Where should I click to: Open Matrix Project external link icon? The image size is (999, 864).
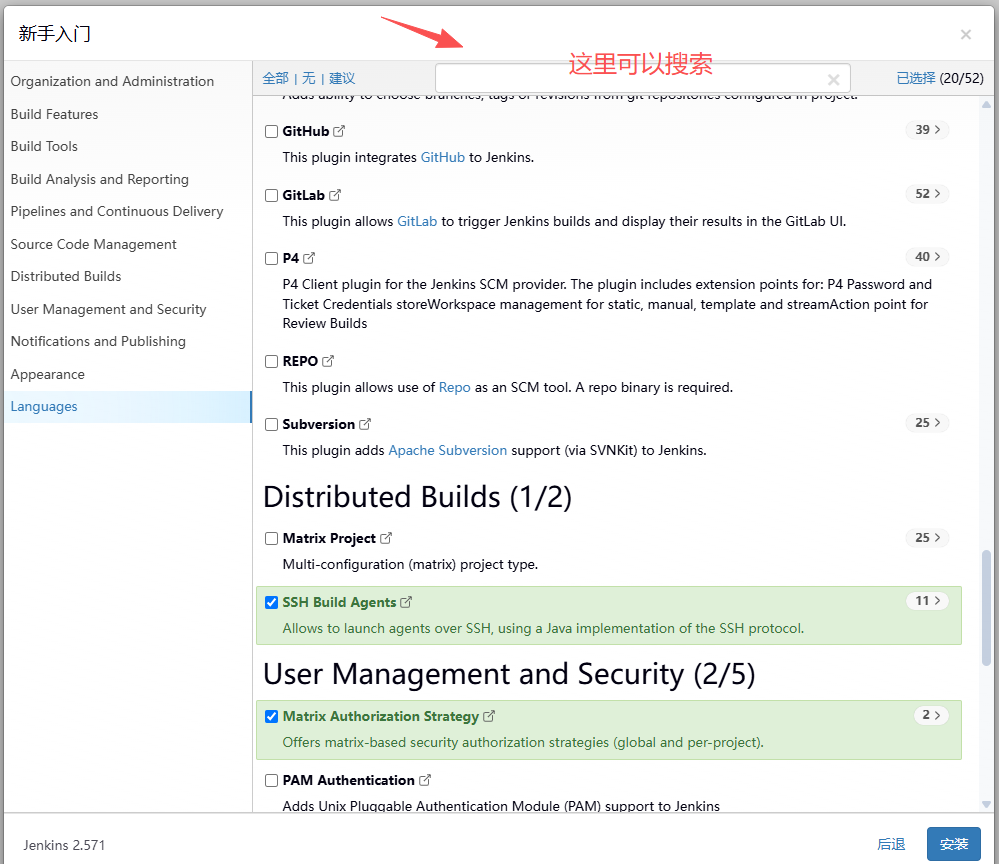(x=386, y=538)
